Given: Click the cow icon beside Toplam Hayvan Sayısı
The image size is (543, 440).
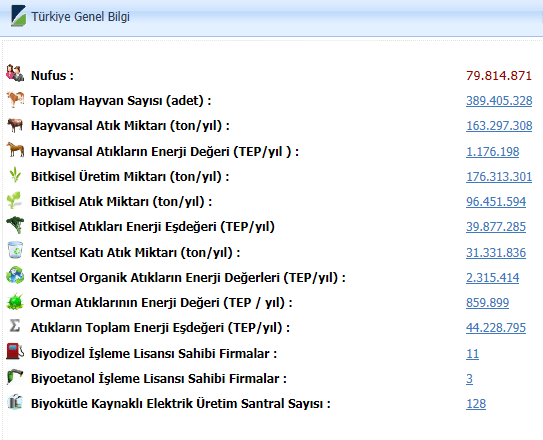Looking at the screenshot, I should point(15,99).
